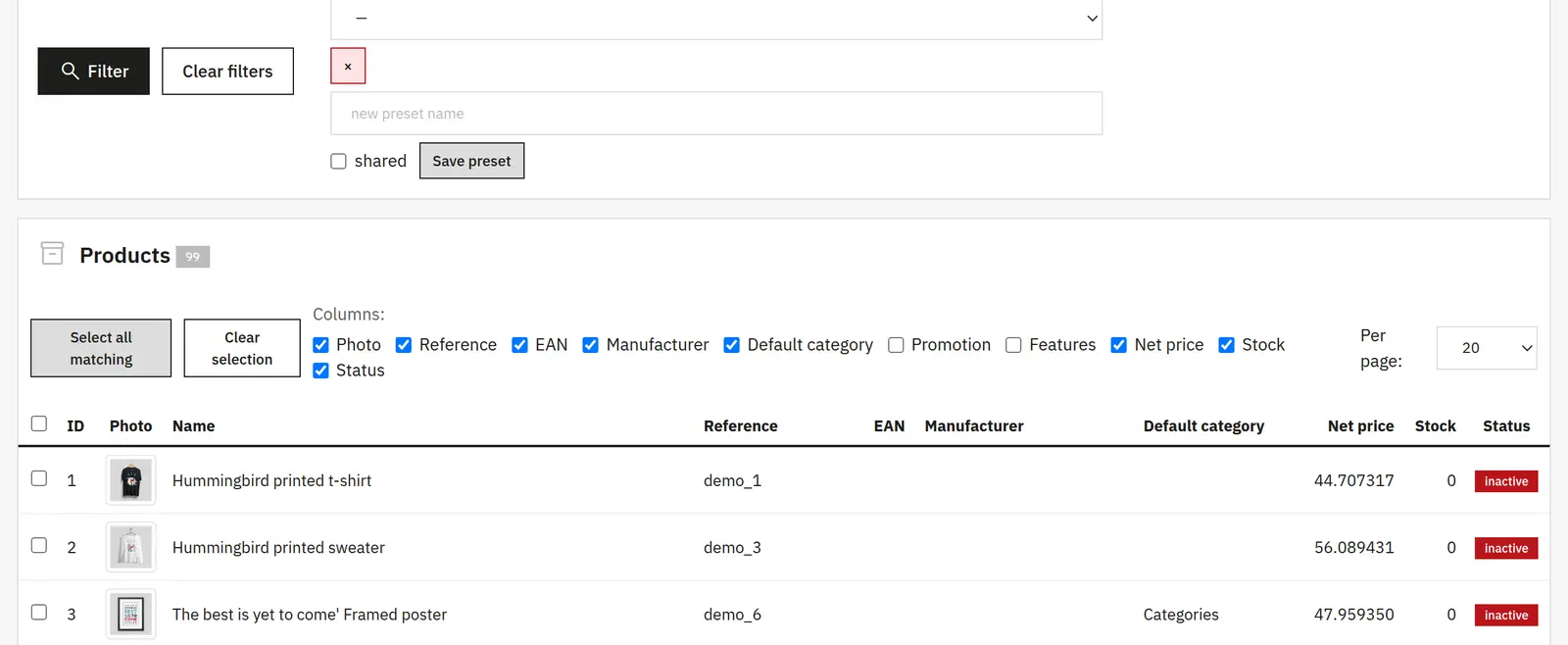This screenshot has height=645, width=1568.
Task: Click the Select all matching button
Action: pyautogui.click(x=101, y=348)
